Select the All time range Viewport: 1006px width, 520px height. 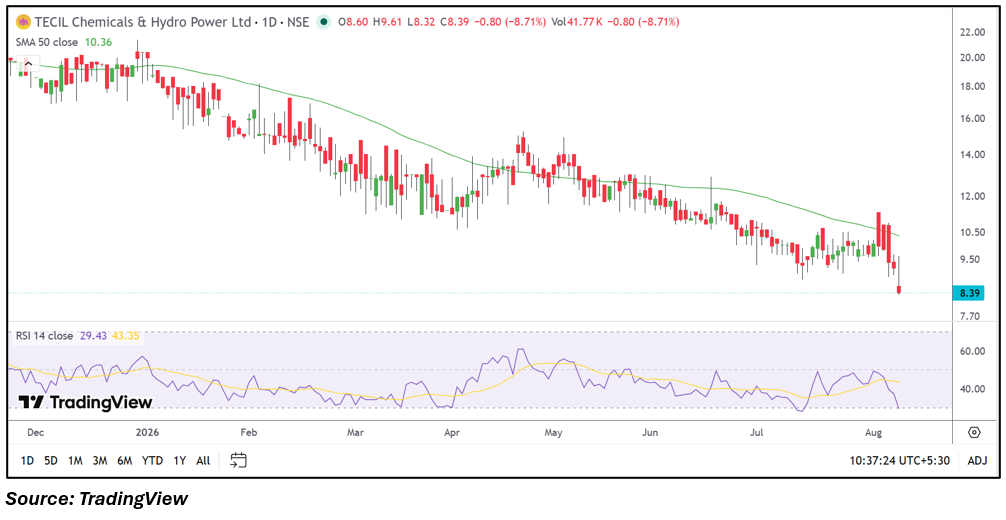pyautogui.click(x=203, y=460)
